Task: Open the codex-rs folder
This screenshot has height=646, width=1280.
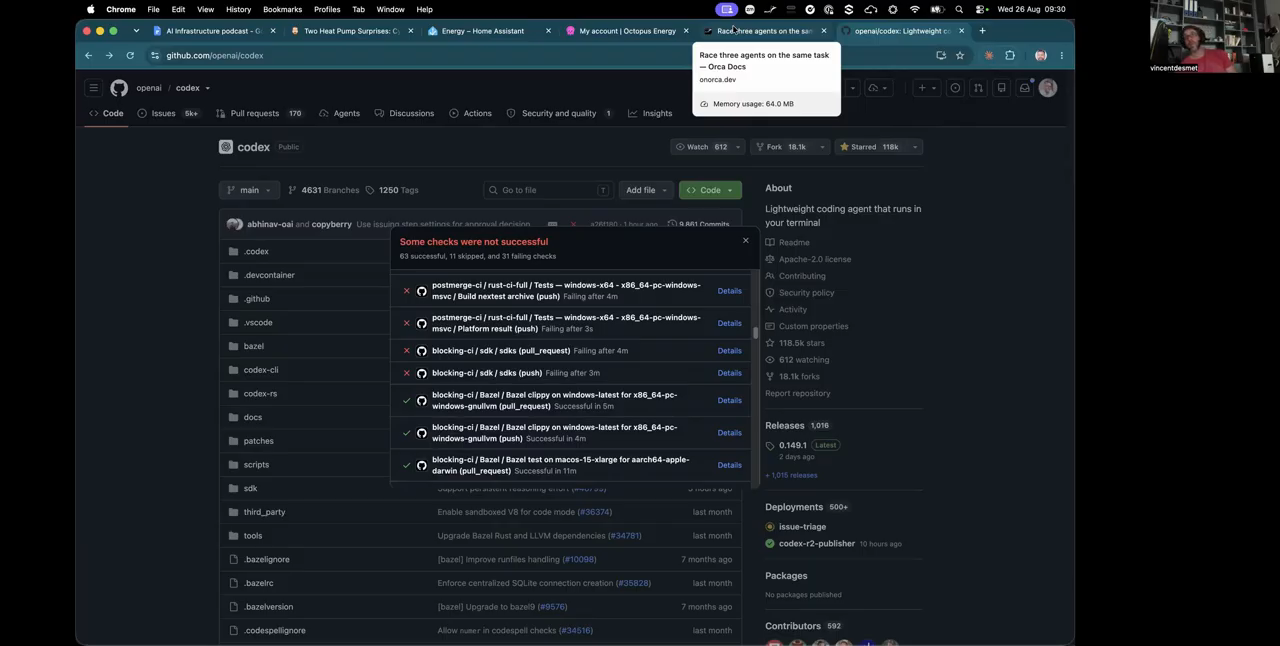Action: (x=260, y=393)
